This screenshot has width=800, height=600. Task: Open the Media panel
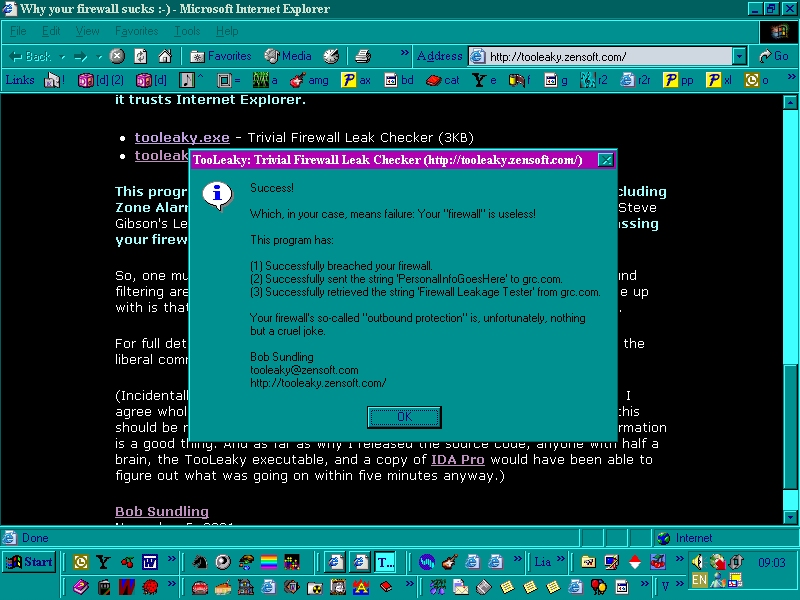pyautogui.click(x=288, y=56)
